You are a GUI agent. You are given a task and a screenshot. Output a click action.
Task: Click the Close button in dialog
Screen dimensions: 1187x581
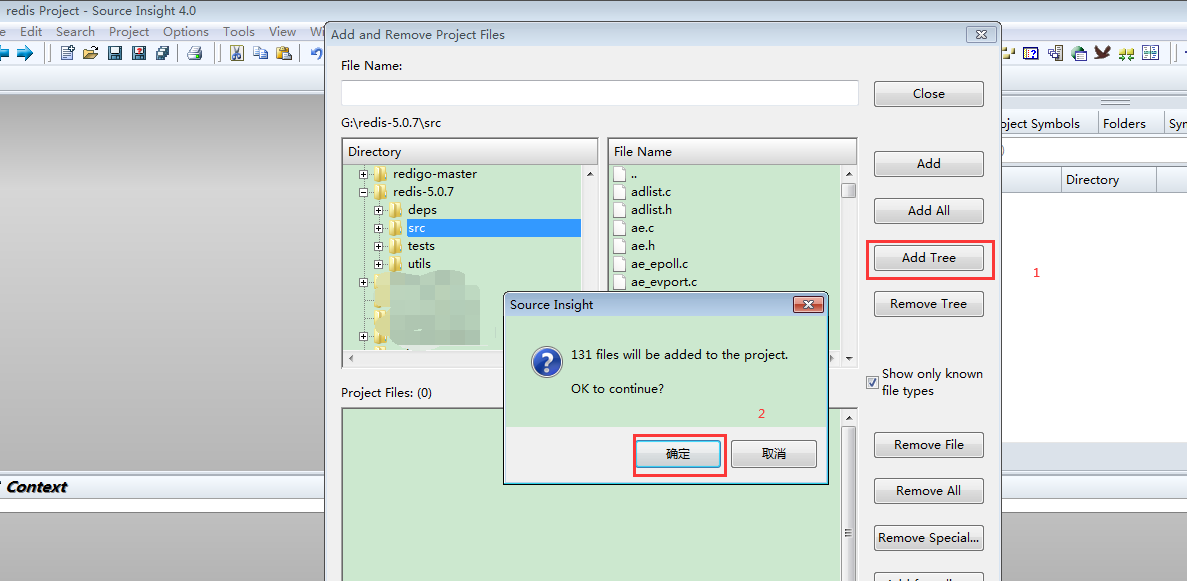point(929,94)
